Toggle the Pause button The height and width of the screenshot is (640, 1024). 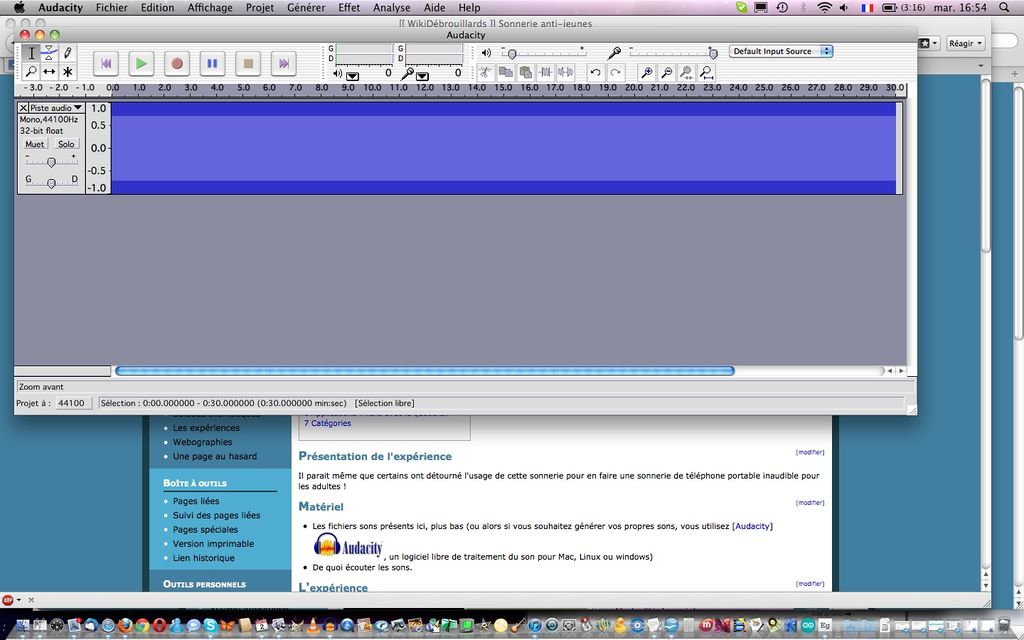[212, 63]
